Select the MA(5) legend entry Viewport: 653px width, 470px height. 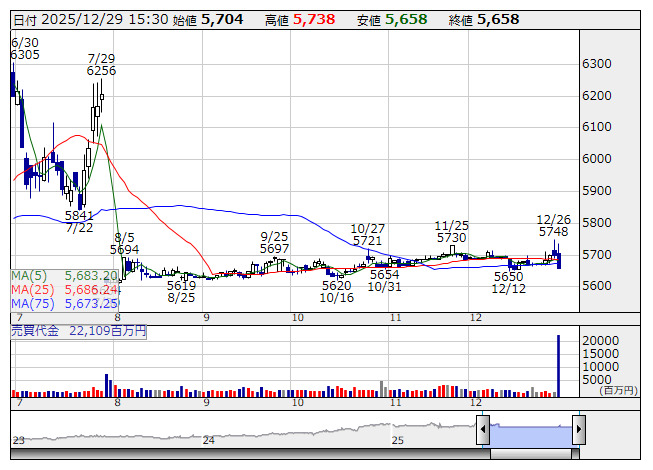pos(65,275)
